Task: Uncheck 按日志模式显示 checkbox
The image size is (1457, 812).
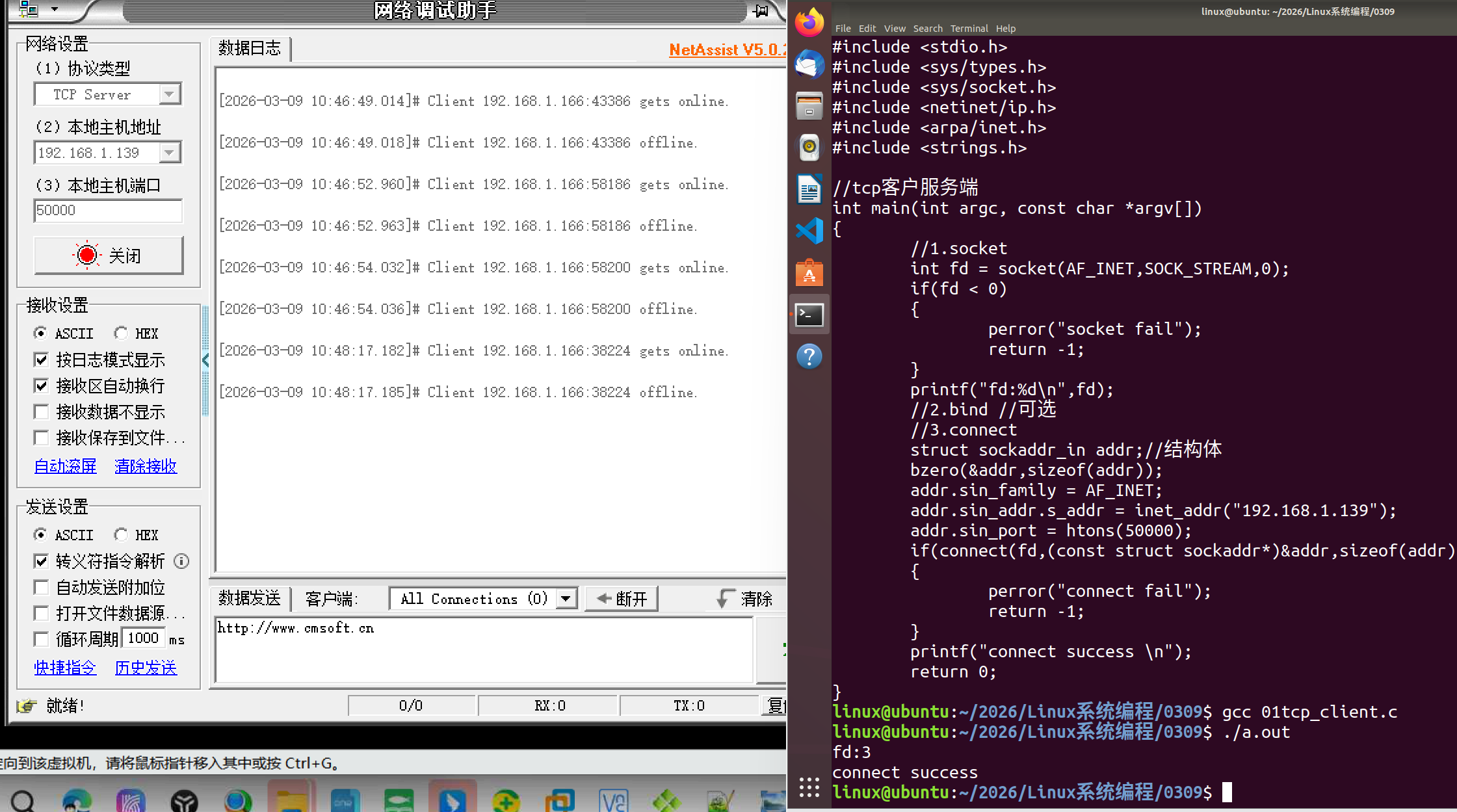Action: click(42, 360)
